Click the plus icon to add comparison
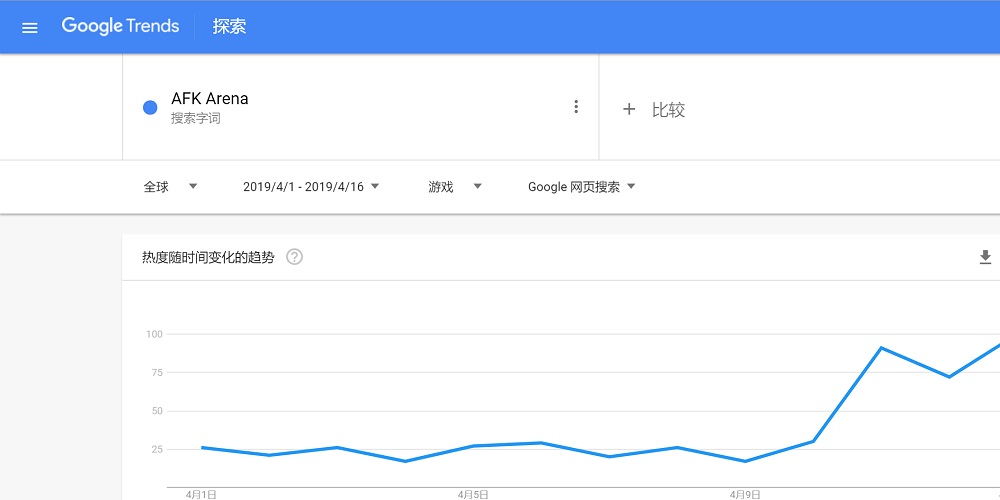Viewport: 1000px width, 500px height. 629,110
